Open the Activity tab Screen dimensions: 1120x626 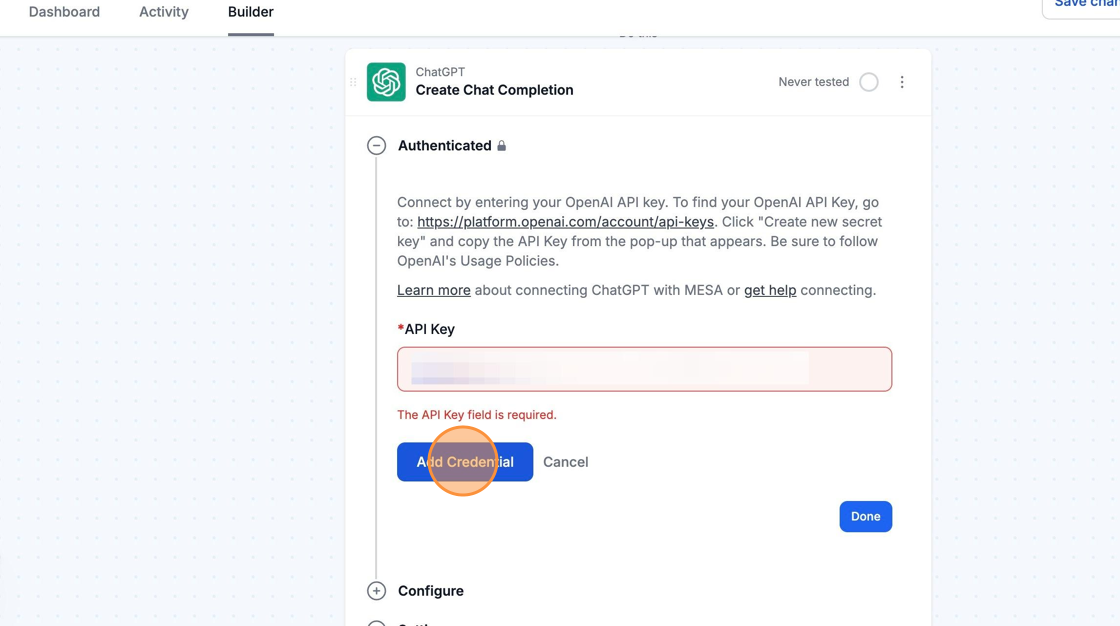[164, 12]
